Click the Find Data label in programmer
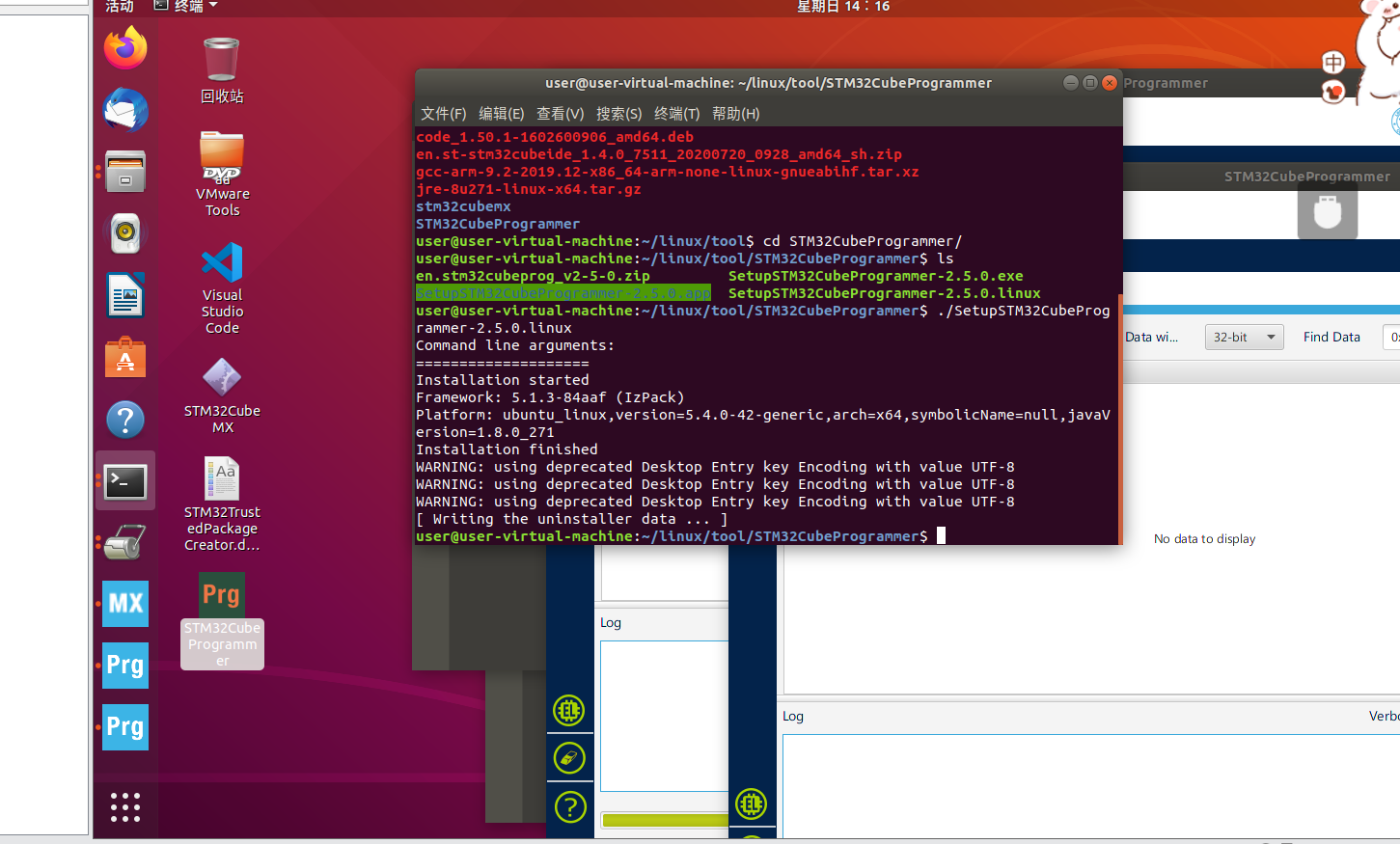1400x844 pixels. [x=1331, y=337]
